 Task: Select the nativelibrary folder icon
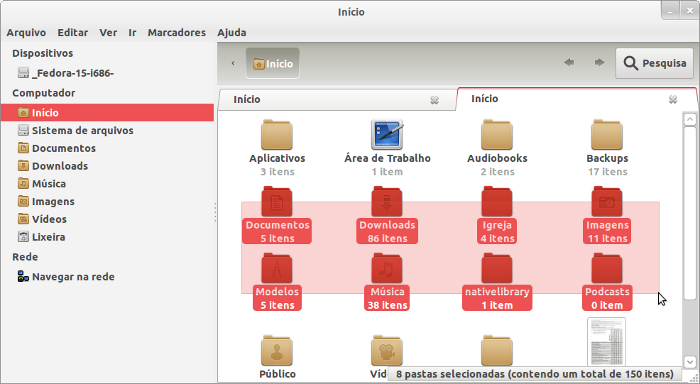tap(497, 268)
